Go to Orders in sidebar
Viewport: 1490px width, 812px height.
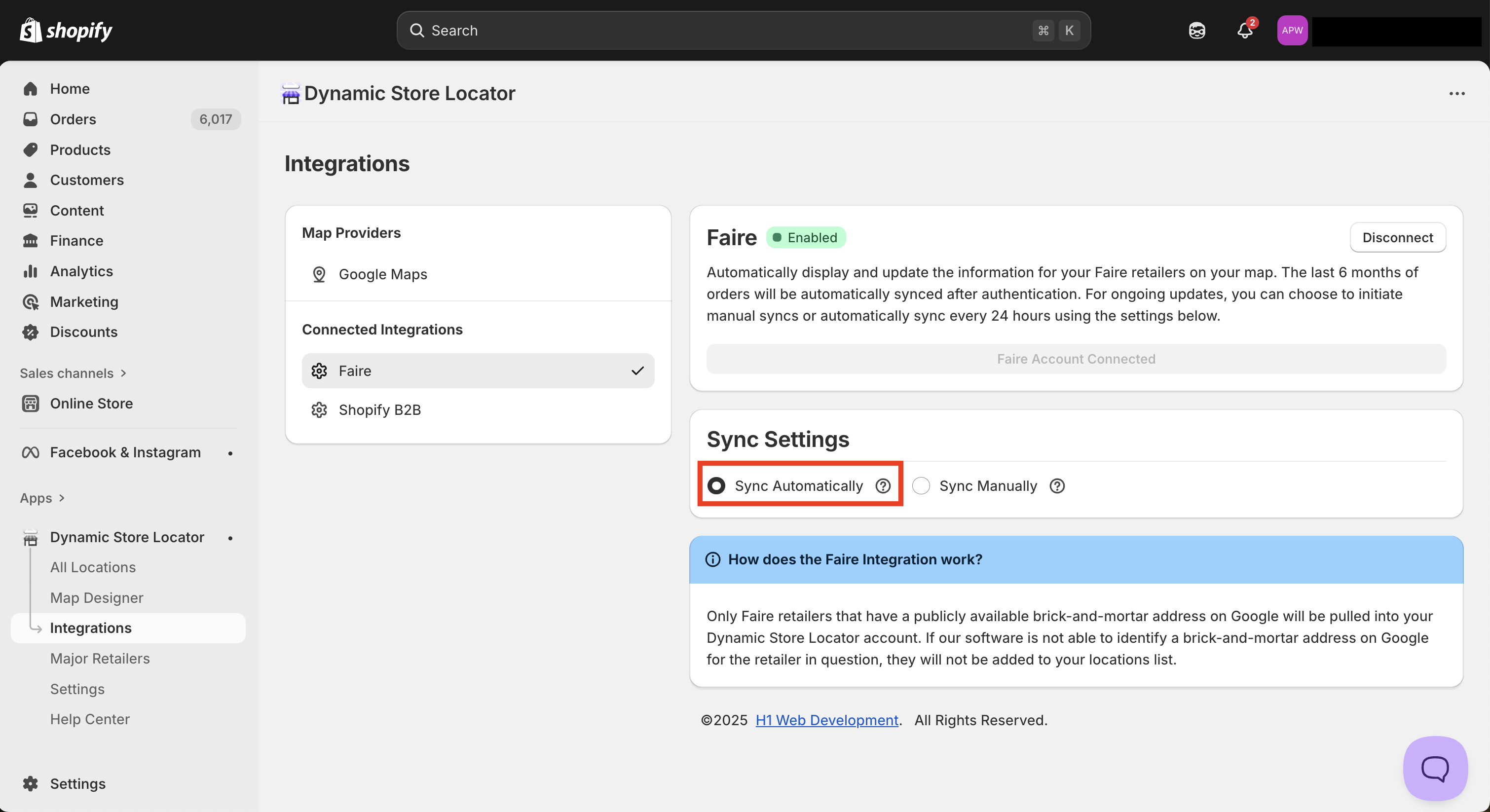click(x=73, y=119)
